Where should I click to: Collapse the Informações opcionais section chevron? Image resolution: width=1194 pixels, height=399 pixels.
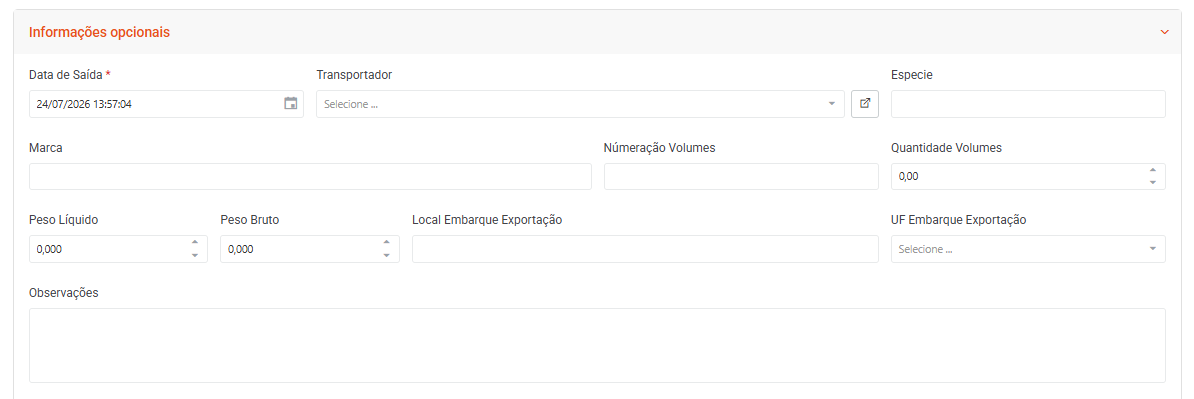[x=1164, y=32]
